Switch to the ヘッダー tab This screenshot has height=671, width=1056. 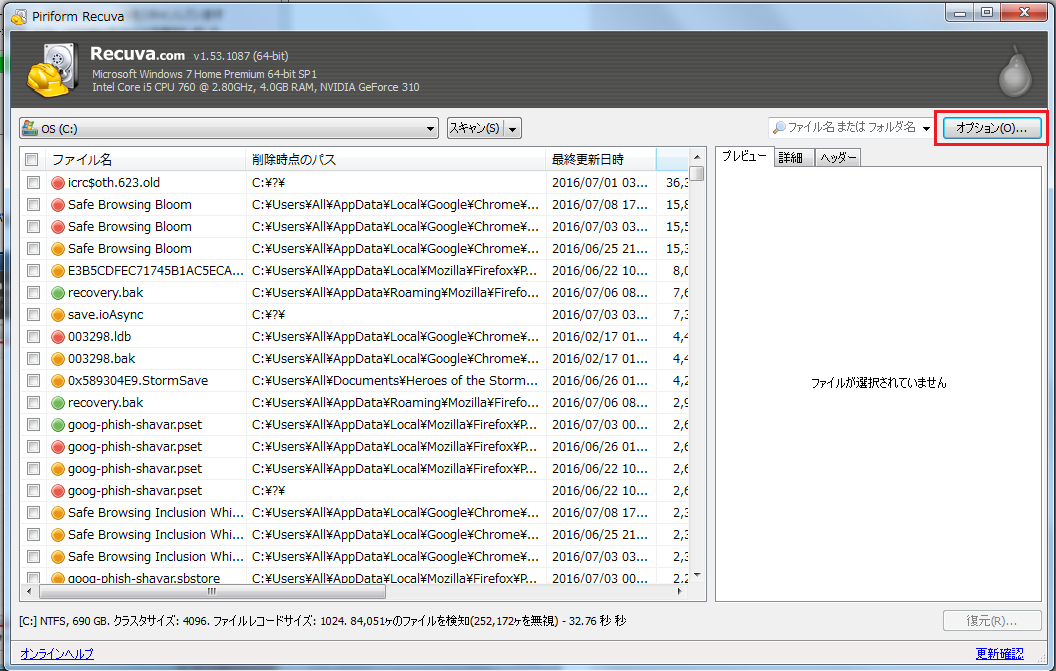point(838,158)
